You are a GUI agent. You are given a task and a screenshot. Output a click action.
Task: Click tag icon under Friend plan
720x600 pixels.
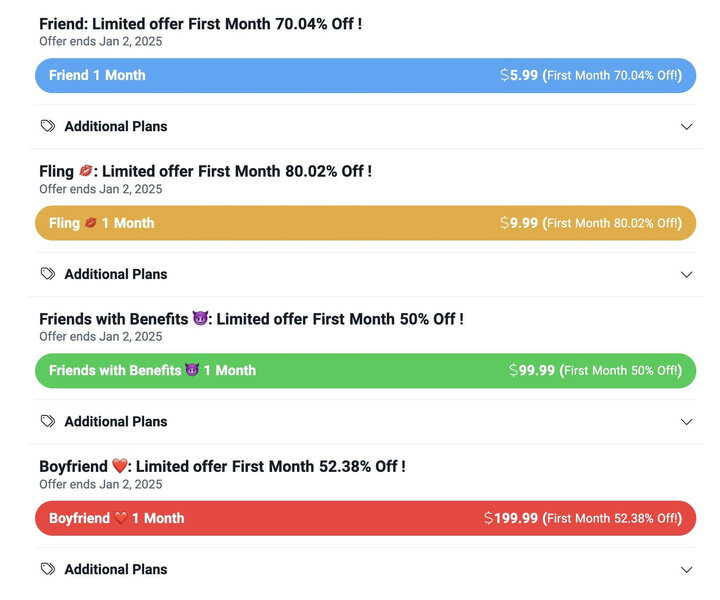pos(48,126)
